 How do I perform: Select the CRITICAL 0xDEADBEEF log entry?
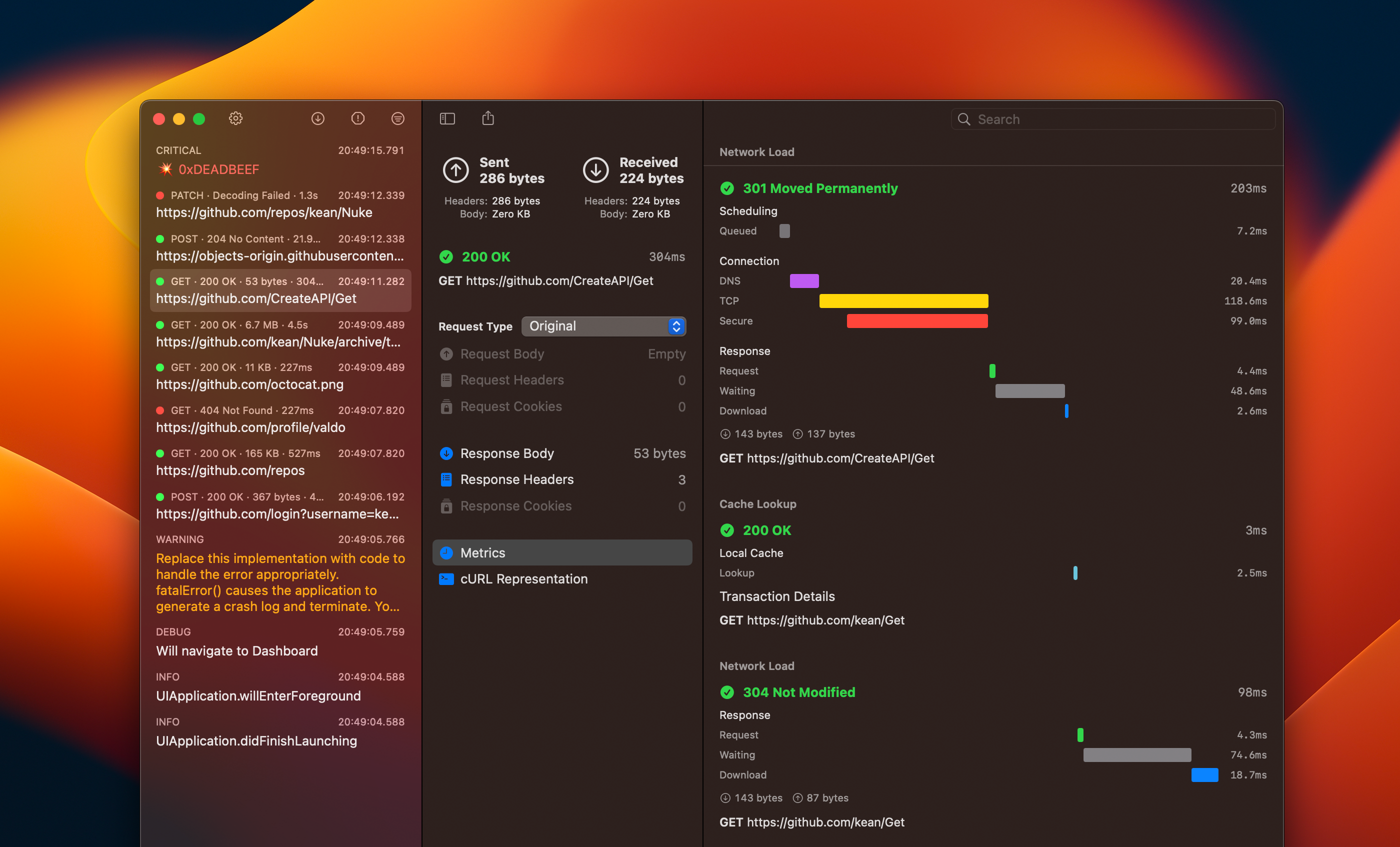pyautogui.click(x=280, y=160)
